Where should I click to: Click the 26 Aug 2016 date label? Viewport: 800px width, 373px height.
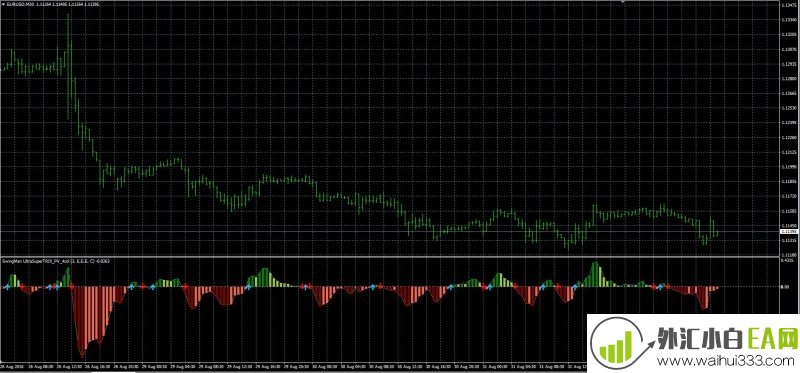12,366
